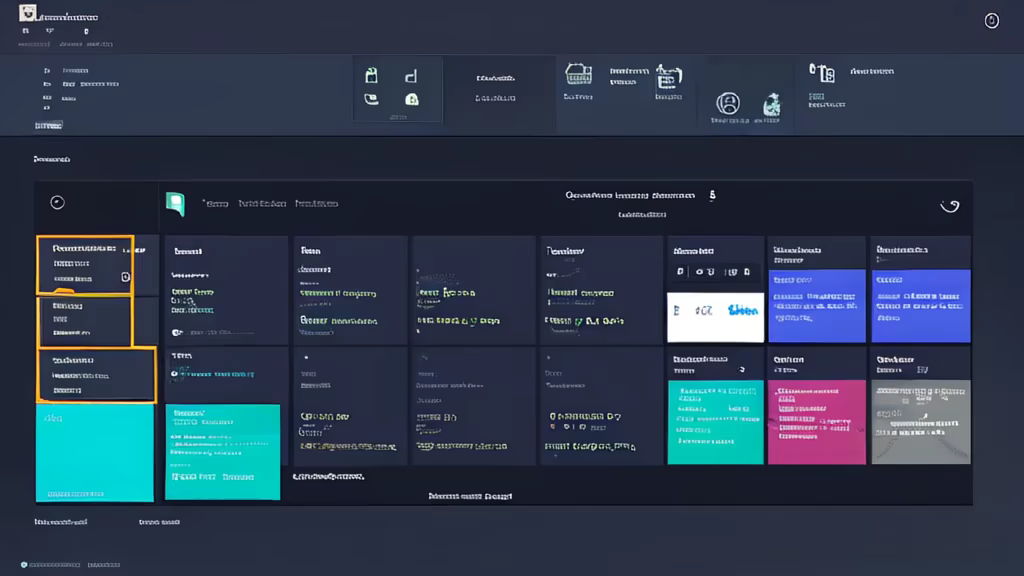Select the second orange-outlined sidebar item
The height and width of the screenshot is (576, 1024).
(85, 321)
